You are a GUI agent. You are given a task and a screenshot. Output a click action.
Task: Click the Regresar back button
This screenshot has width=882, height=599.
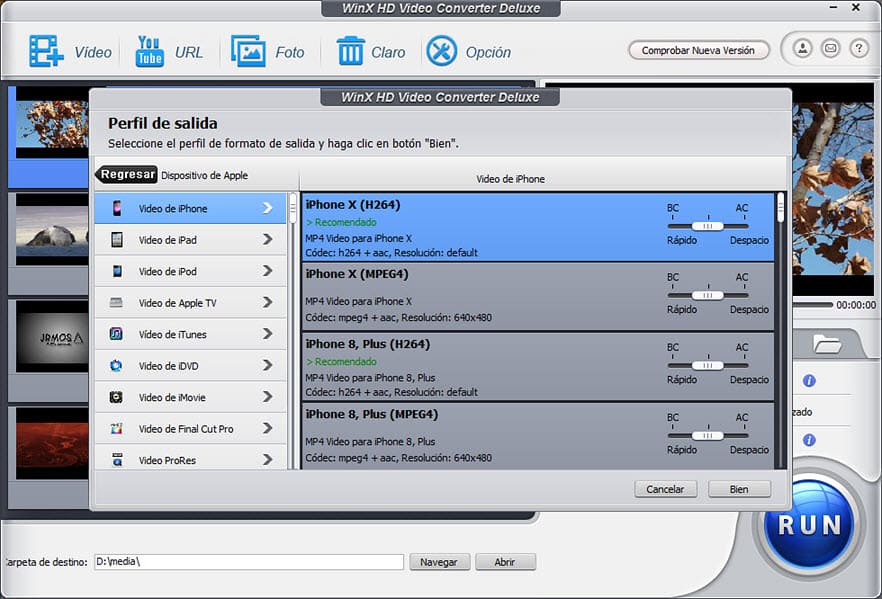tap(126, 174)
